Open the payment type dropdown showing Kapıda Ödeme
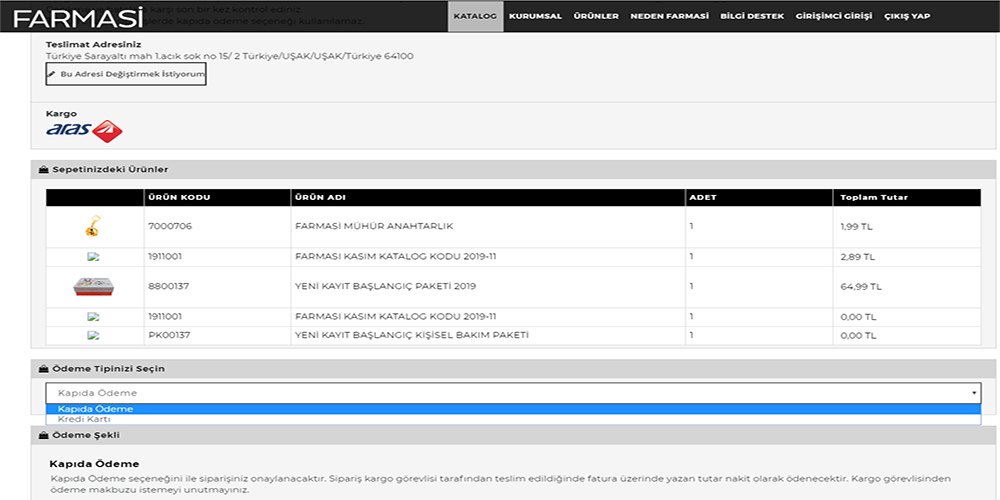The width and height of the screenshot is (1000, 500). click(x=513, y=393)
